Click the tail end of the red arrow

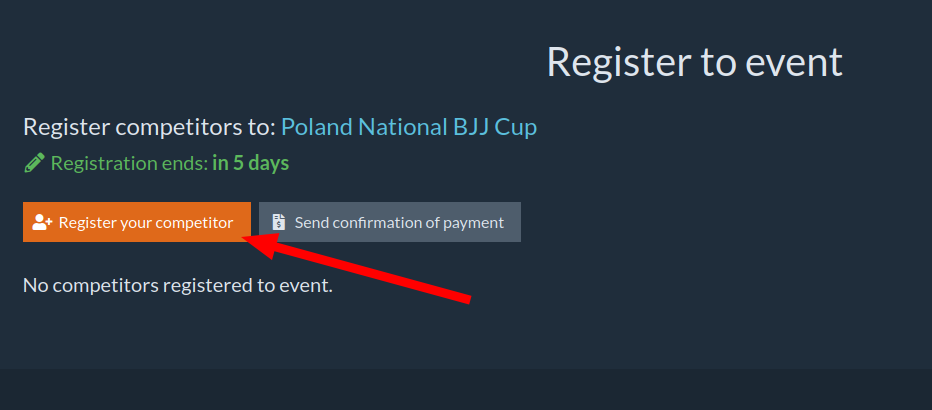click(x=467, y=297)
